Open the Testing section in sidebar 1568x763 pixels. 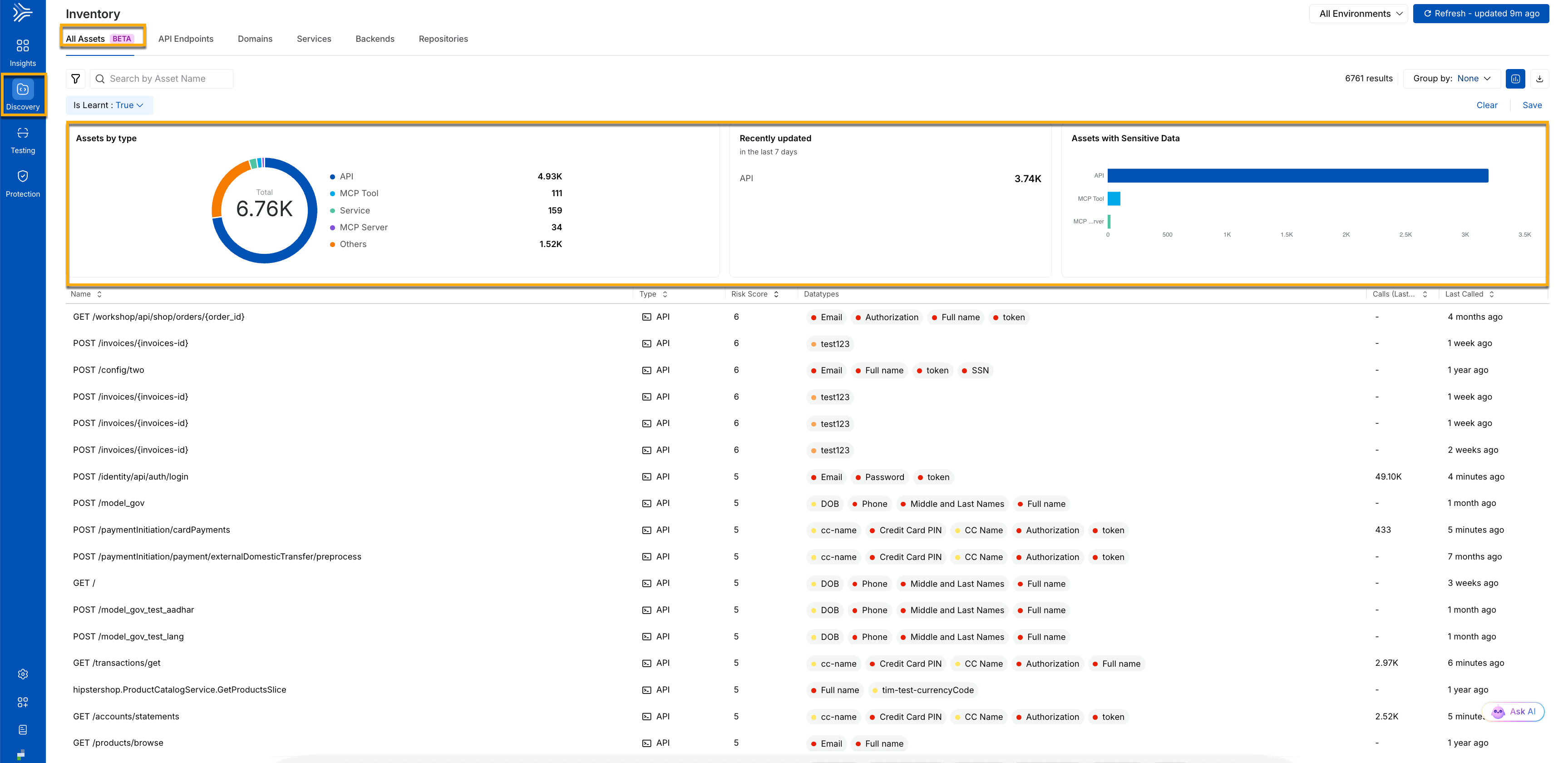point(23,140)
